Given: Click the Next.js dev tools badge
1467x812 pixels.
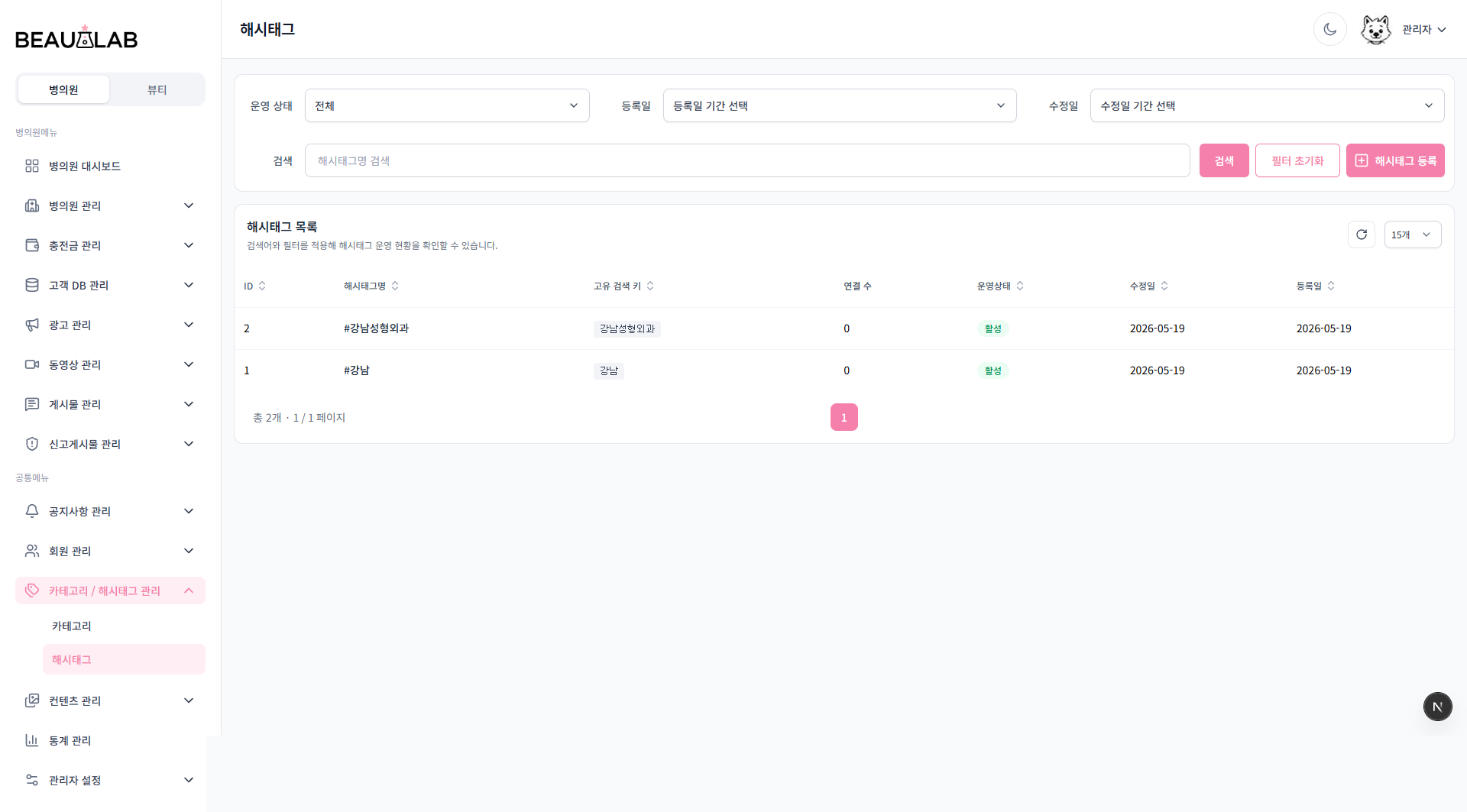Looking at the screenshot, I should 1437,707.
